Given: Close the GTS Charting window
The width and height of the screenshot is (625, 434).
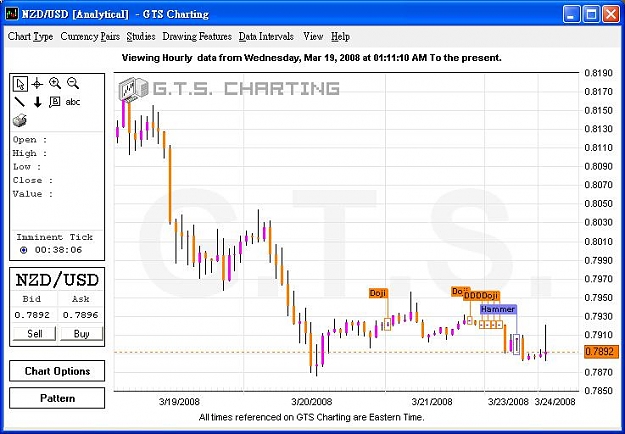Looking at the screenshot, I should [611, 14].
